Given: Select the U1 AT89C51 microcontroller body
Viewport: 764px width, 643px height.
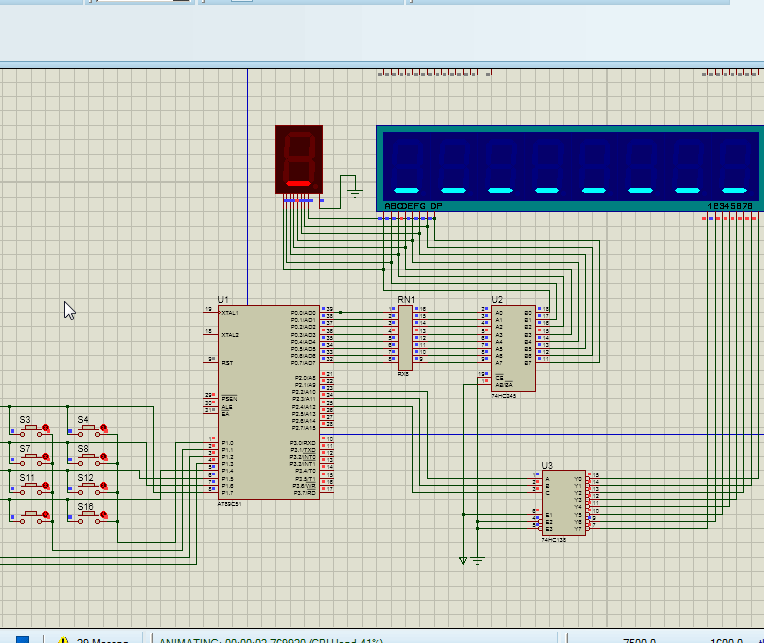Looking at the screenshot, I should tap(269, 402).
